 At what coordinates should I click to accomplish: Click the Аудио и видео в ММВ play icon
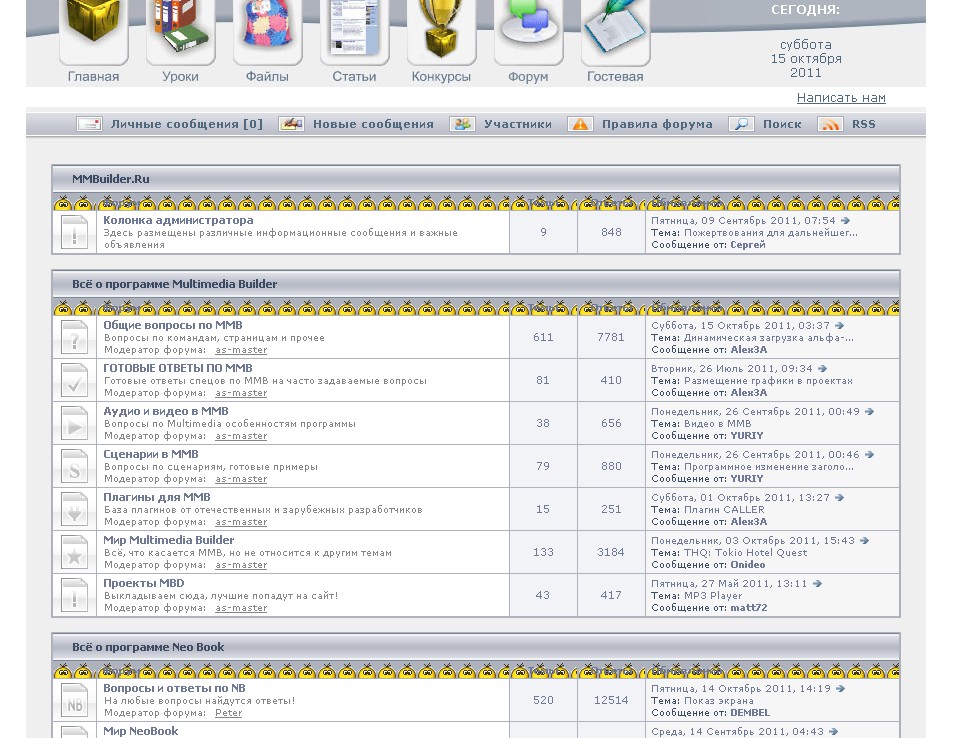(75, 423)
